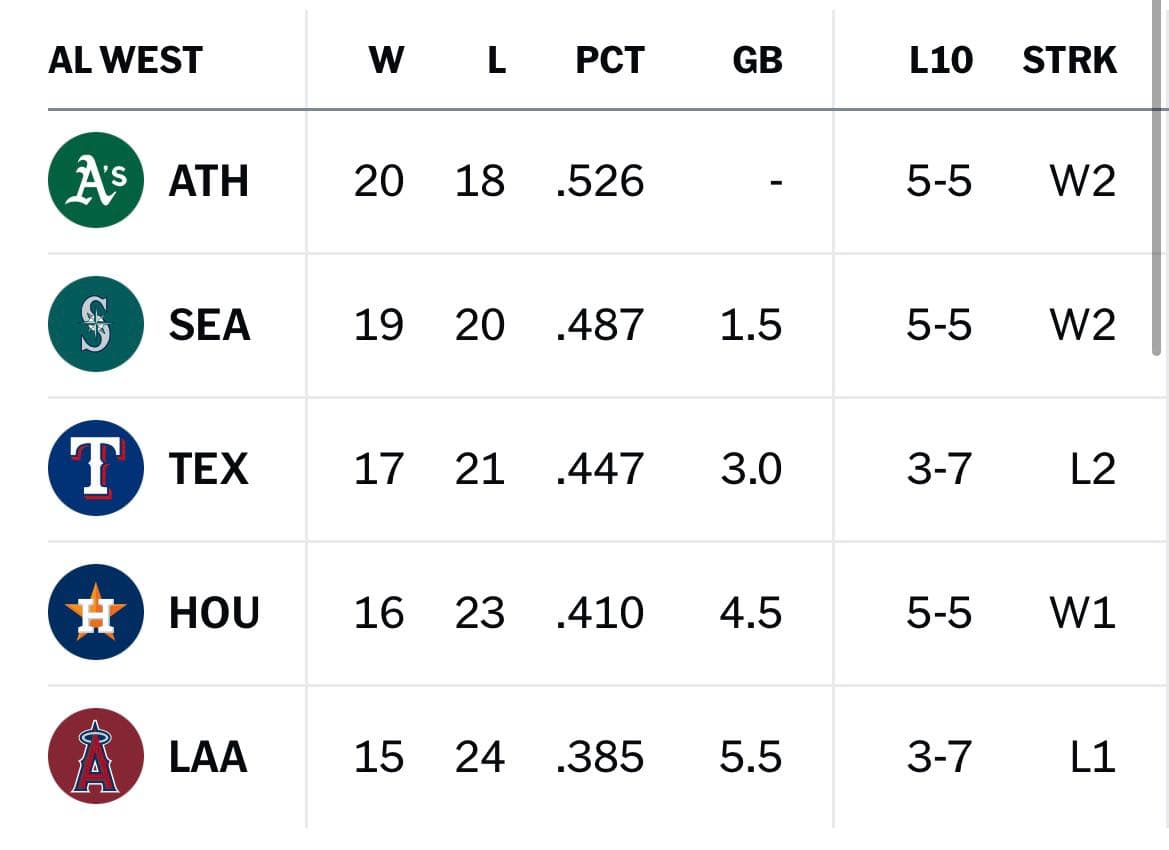Click the Texas Rangers logo
Screen dimensions: 1169x850
(x=95, y=468)
